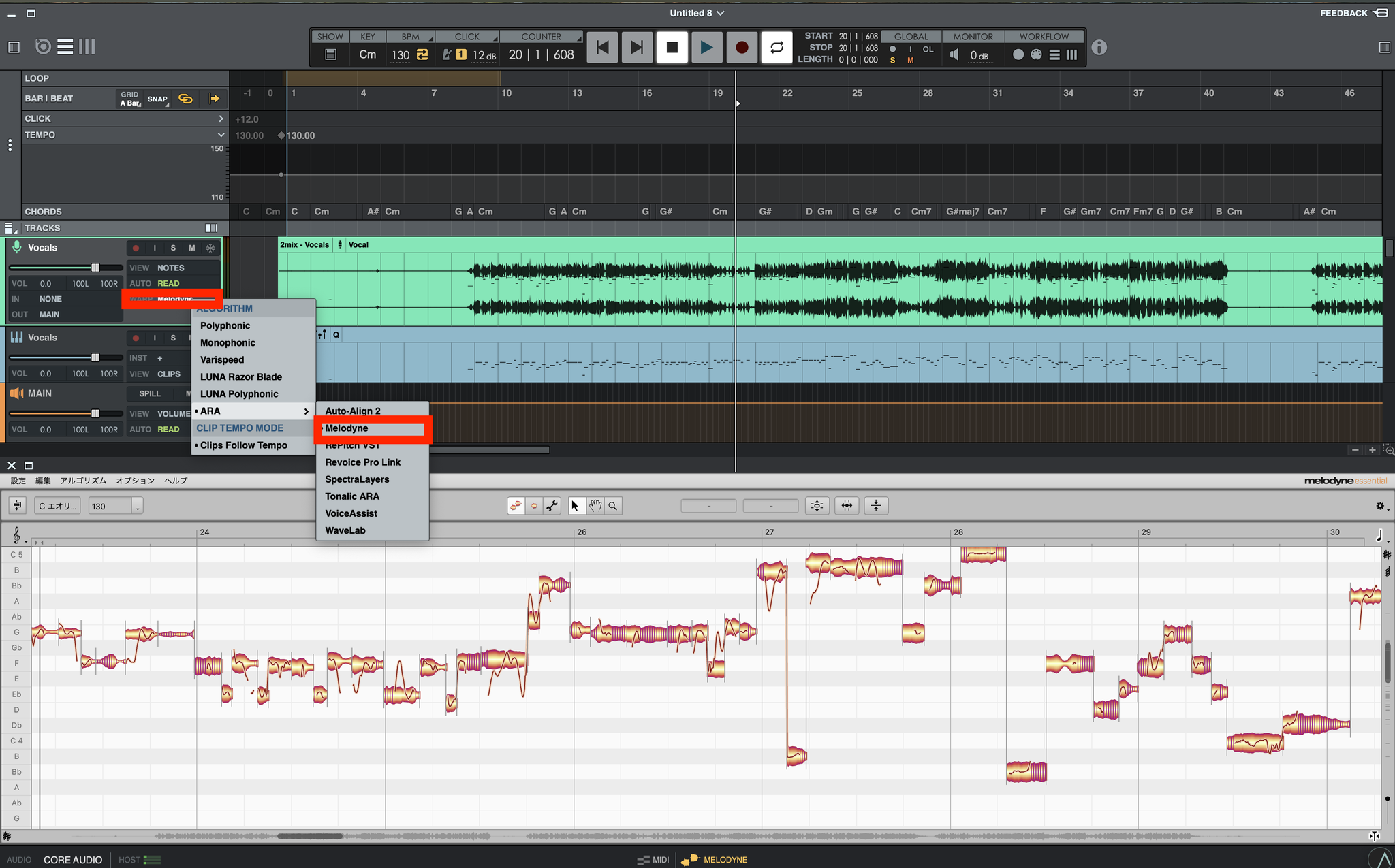The height and width of the screenshot is (868, 1395).
Task: Open Melodyne's gear settings icon
Action: pos(1381,506)
